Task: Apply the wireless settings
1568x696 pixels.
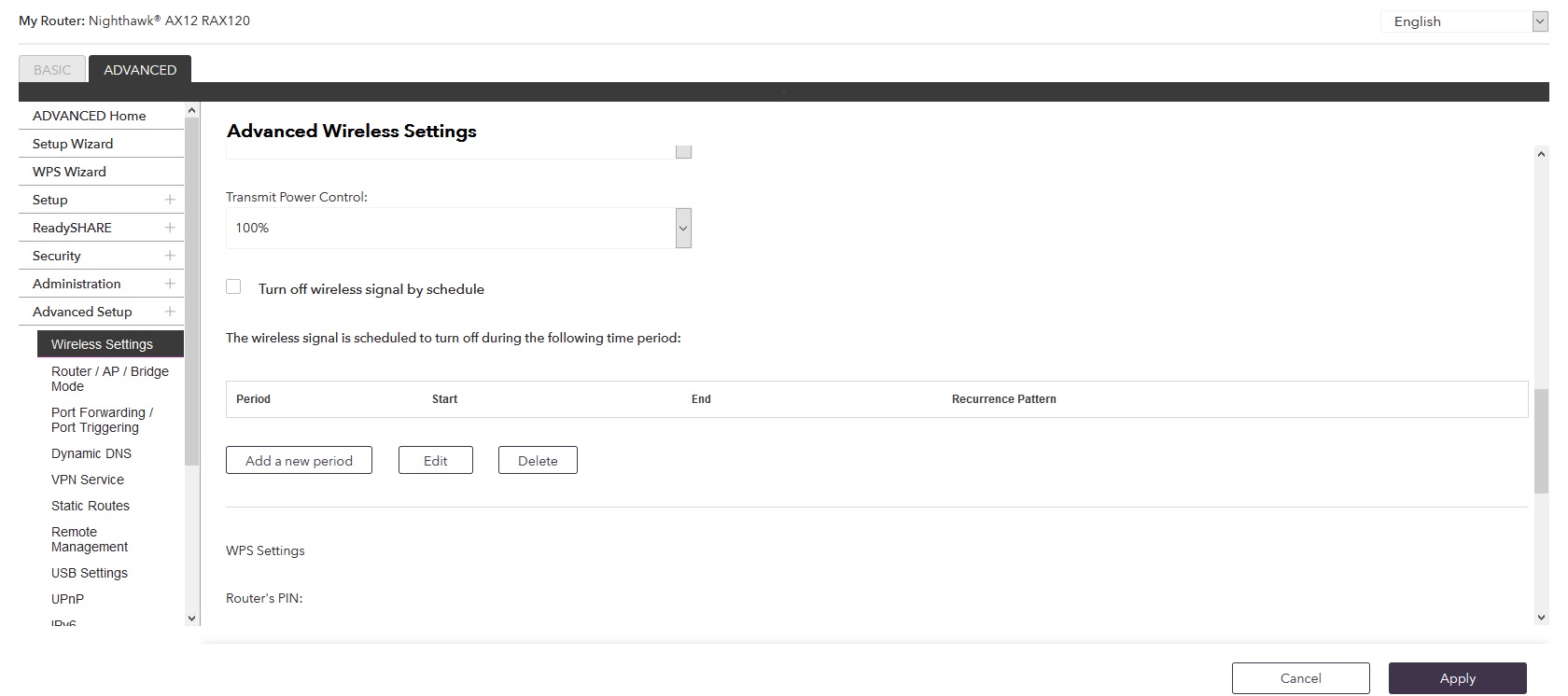Action: point(1458,678)
